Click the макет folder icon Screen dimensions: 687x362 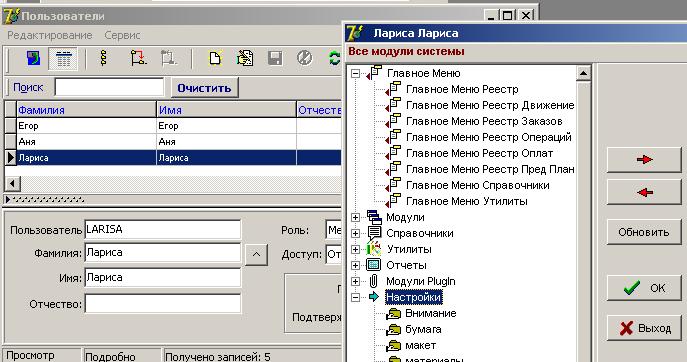pyautogui.click(x=394, y=346)
